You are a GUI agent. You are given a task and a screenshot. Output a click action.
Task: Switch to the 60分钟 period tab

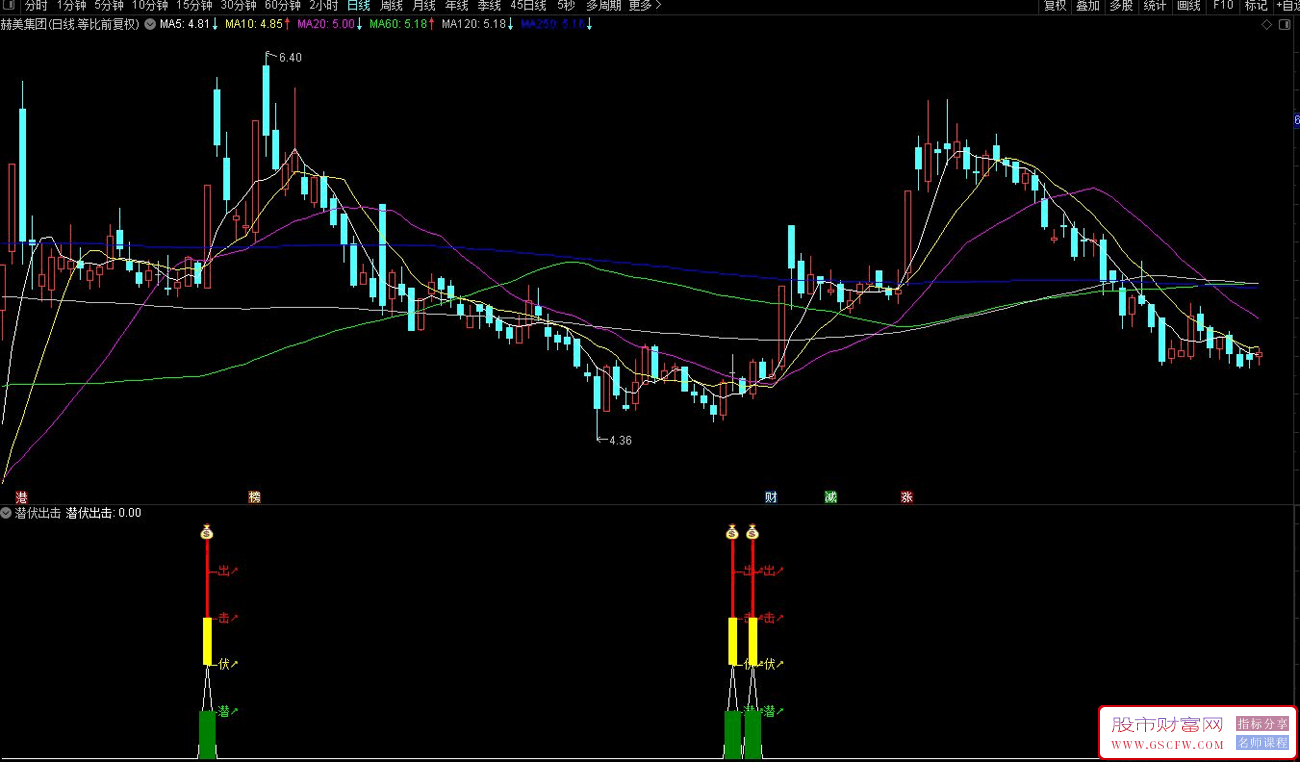[282, 6]
